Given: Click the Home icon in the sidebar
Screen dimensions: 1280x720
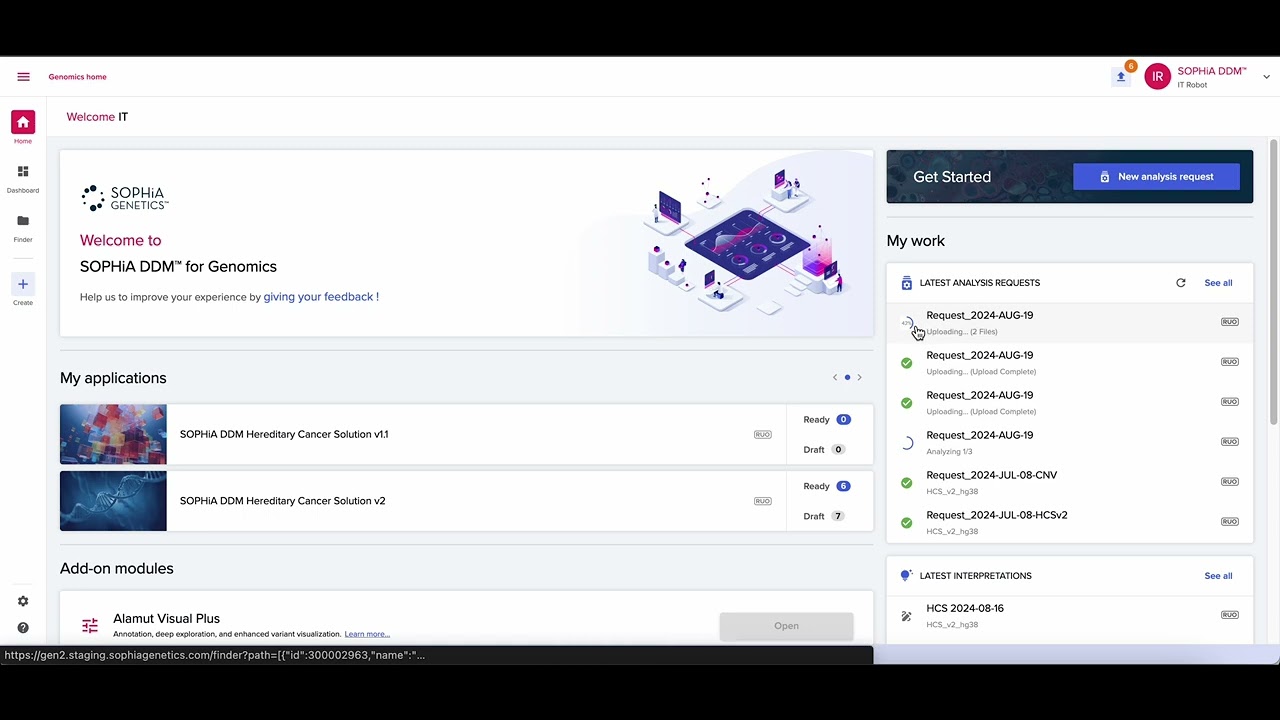Looking at the screenshot, I should 23,122.
